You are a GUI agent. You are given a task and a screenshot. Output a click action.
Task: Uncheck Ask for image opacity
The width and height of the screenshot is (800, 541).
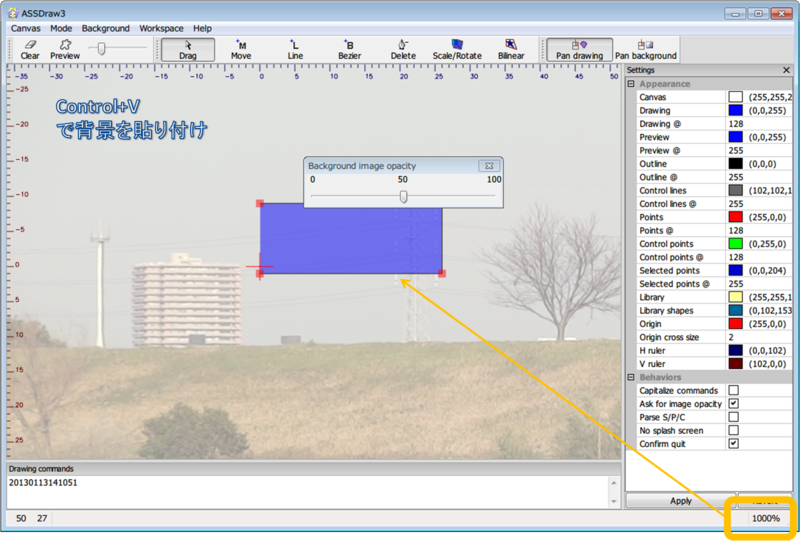click(733, 403)
